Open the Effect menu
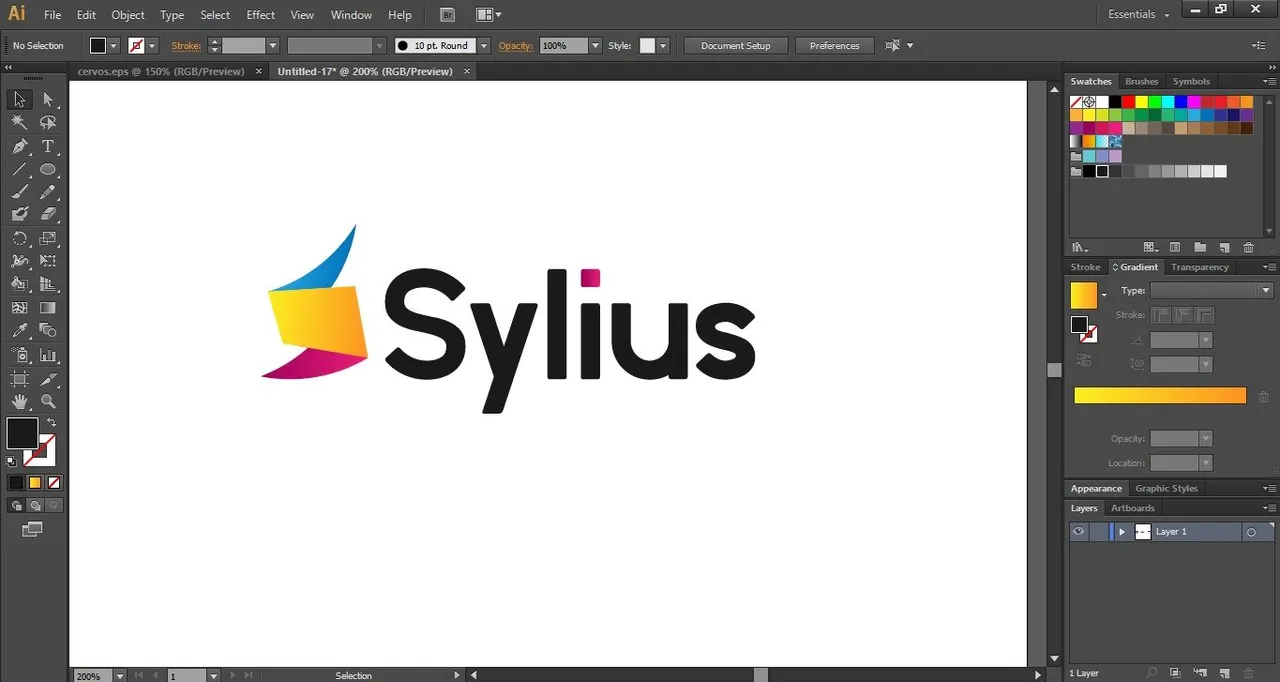 (x=261, y=15)
